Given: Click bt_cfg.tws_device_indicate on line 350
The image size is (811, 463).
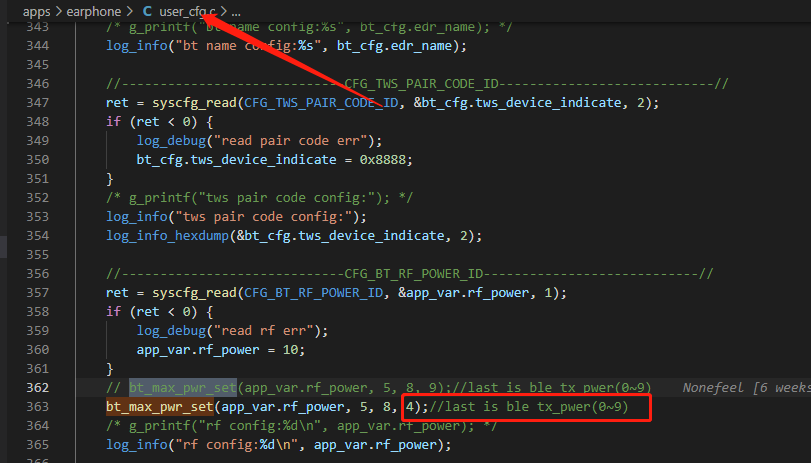Looking at the screenshot, I should coord(236,159).
